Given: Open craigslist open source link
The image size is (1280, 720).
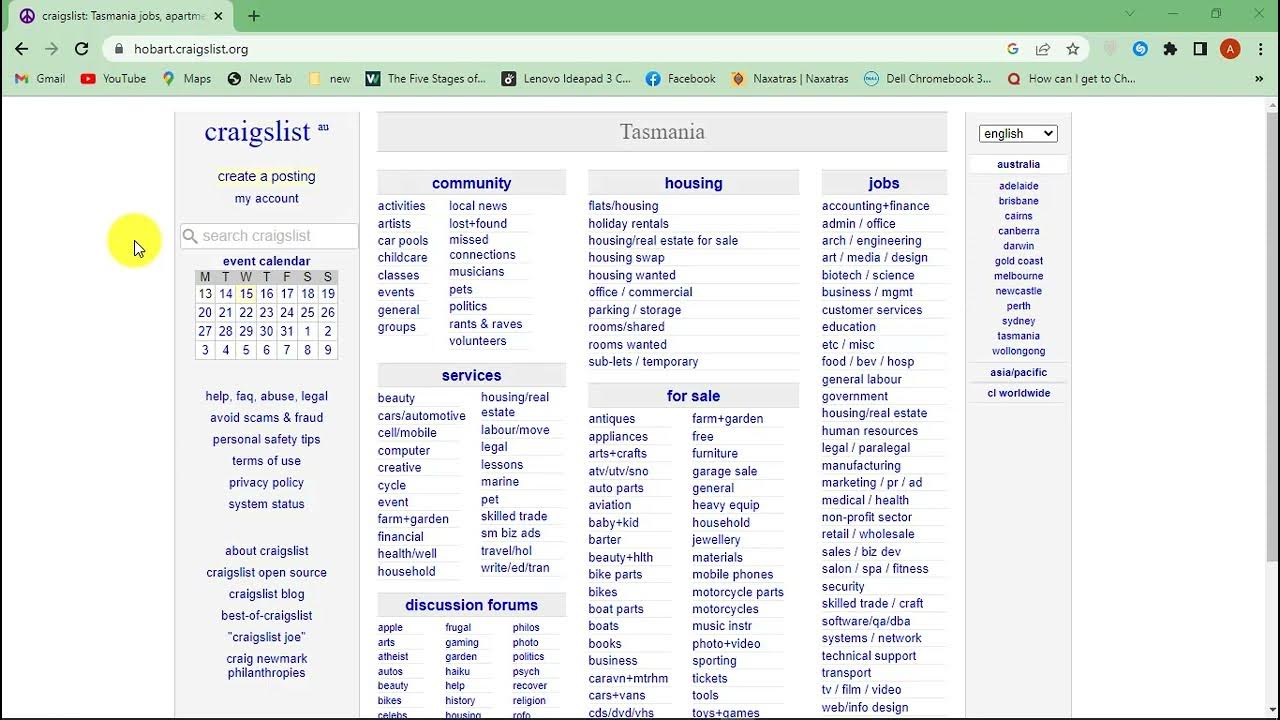Looking at the screenshot, I should click(266, 573).
